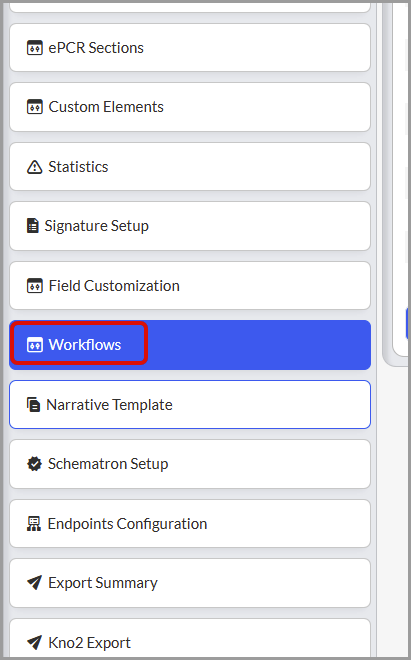The image size is (411, 660).
Task: Click the ePCR Sections icon
Action: [x=35, y=48]
